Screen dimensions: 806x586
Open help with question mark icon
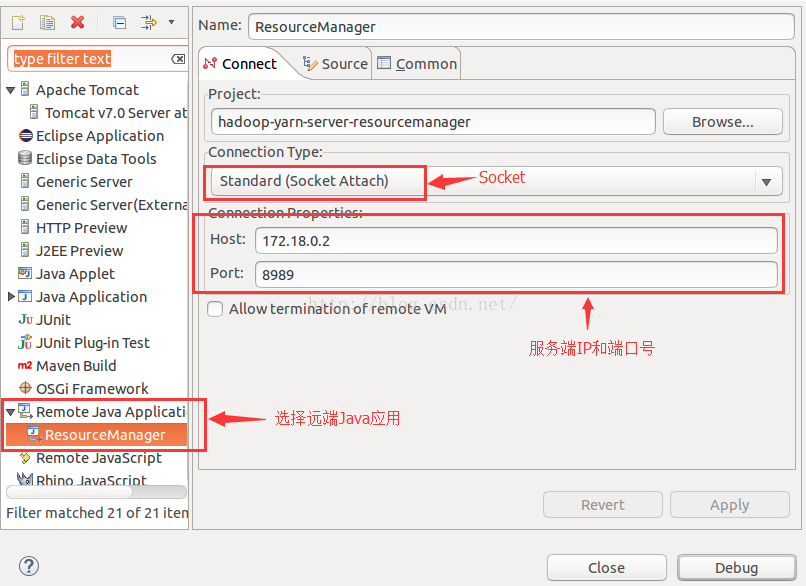[29, 566]
